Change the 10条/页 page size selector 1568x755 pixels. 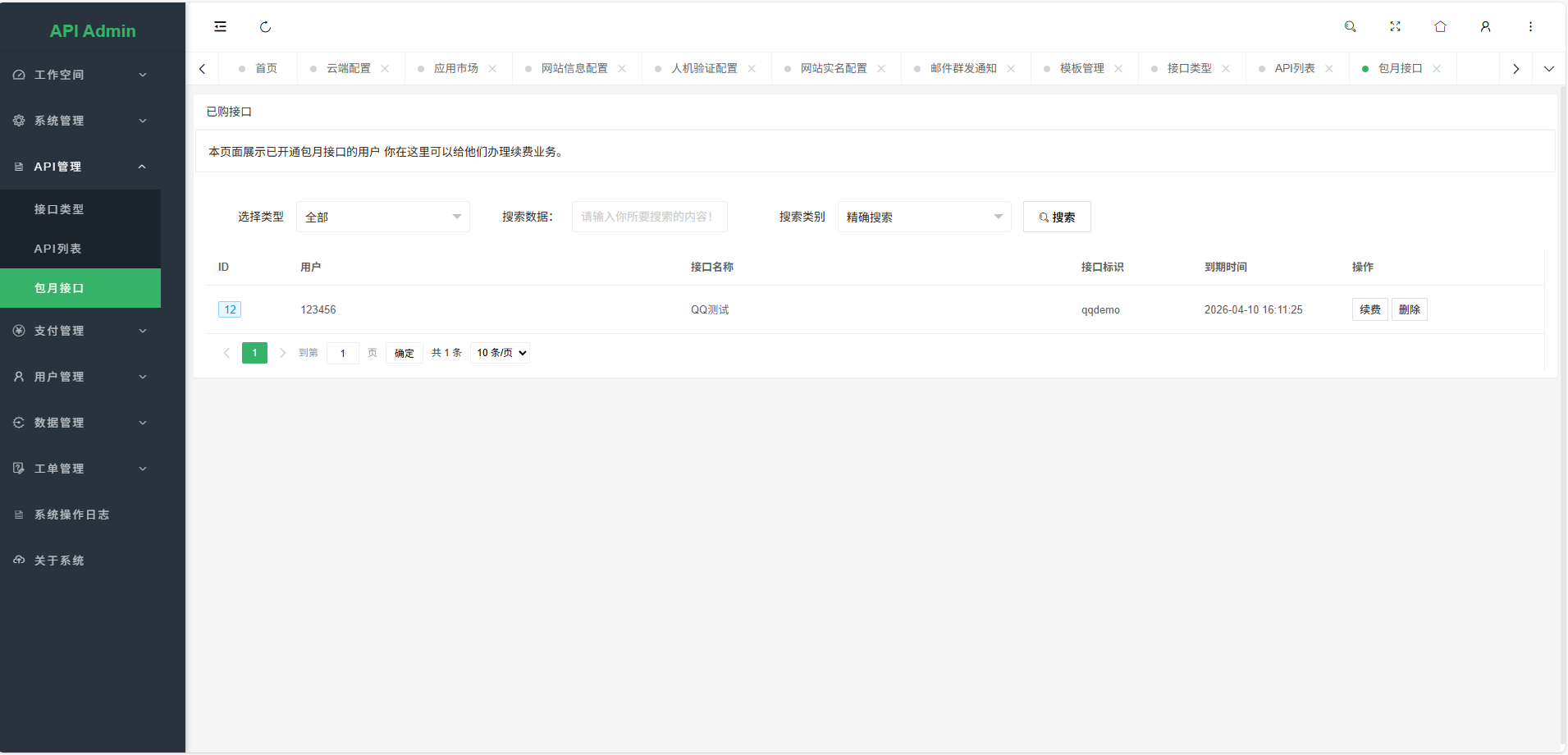(499, 352)
